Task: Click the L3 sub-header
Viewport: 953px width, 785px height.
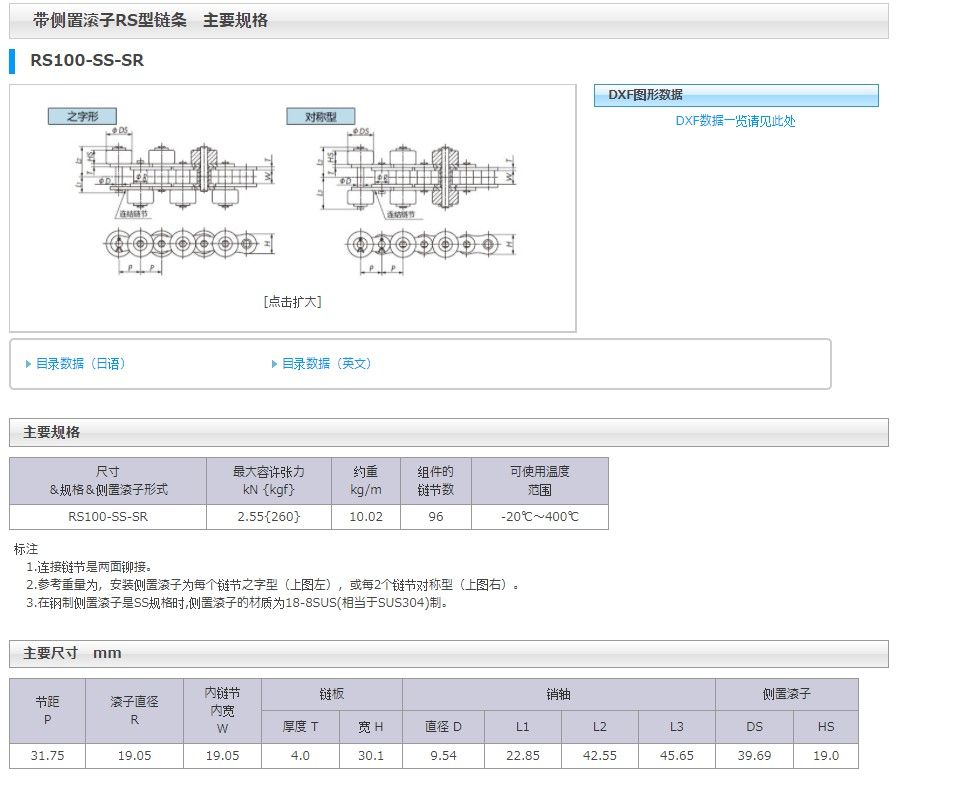Action: [676, 727]
